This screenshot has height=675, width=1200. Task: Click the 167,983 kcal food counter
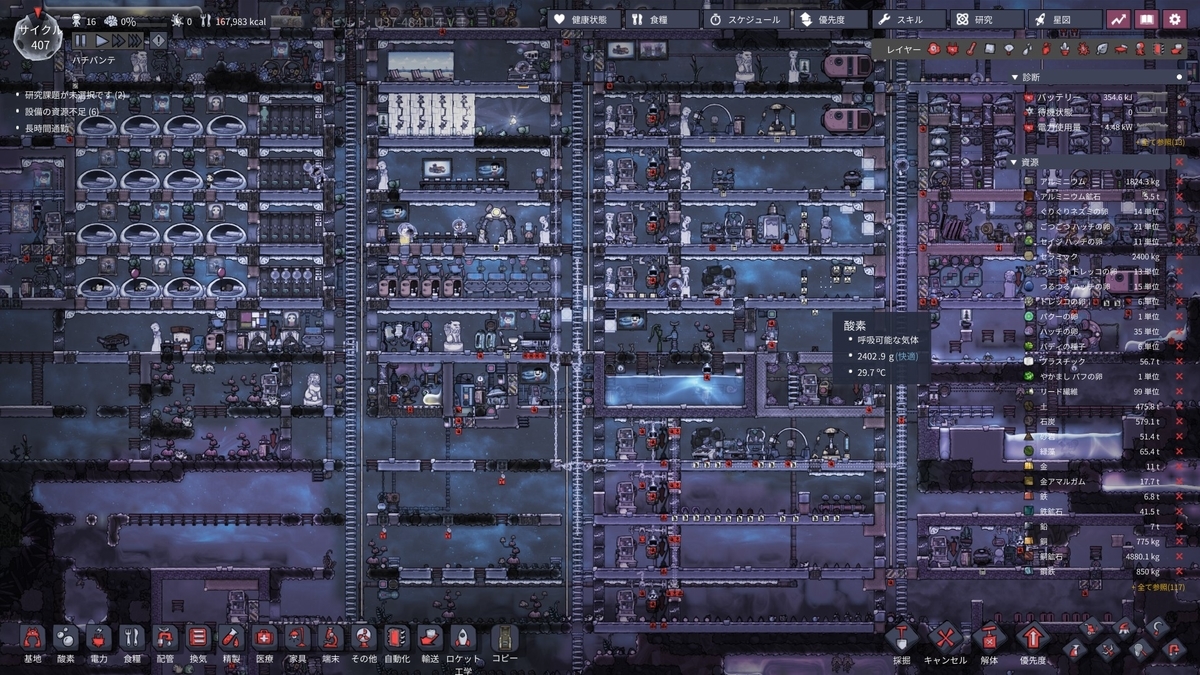pyautogui.click(x=232, y=20)
